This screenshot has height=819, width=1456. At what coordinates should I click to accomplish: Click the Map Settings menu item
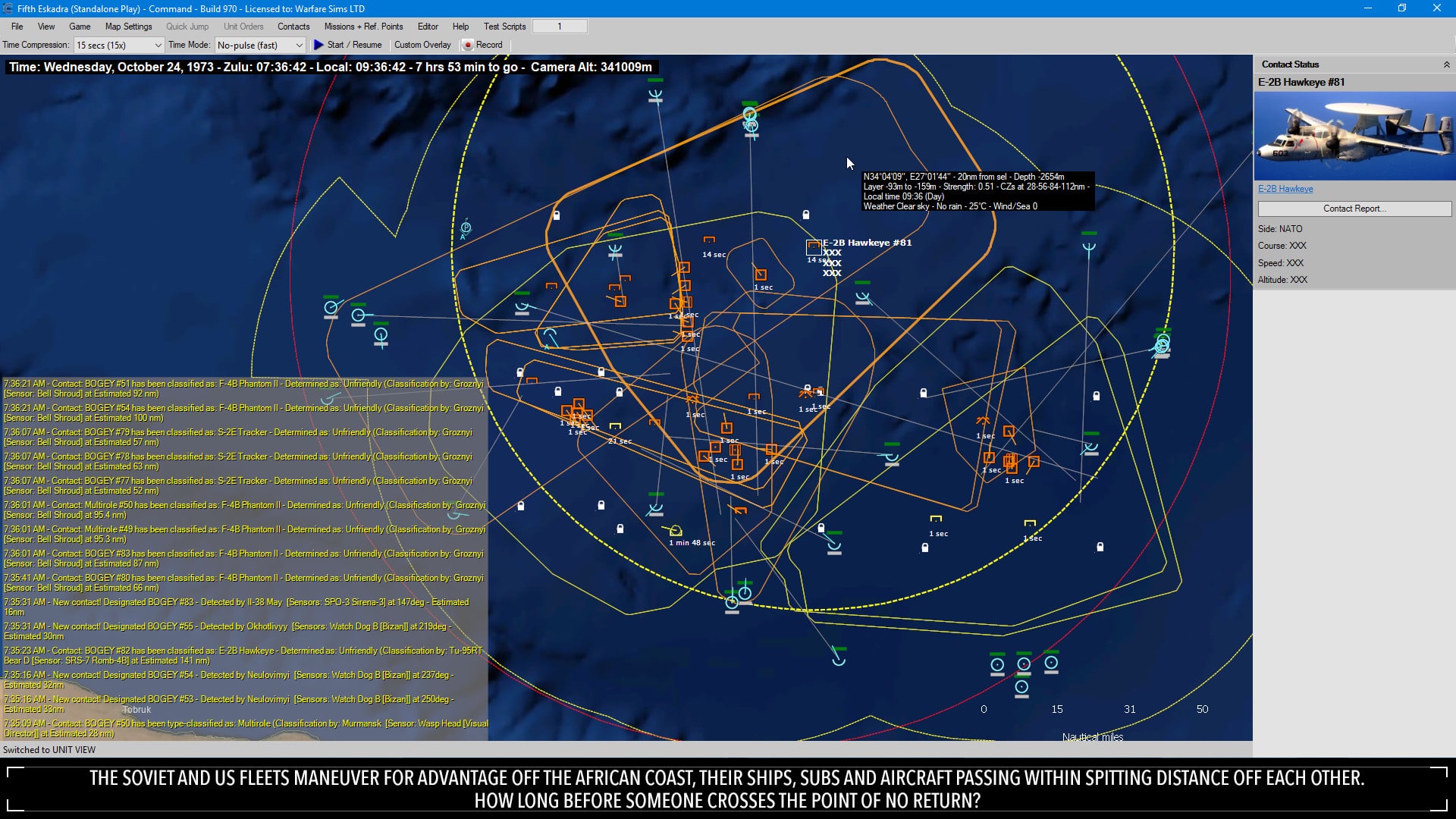[x=128, y=26]
